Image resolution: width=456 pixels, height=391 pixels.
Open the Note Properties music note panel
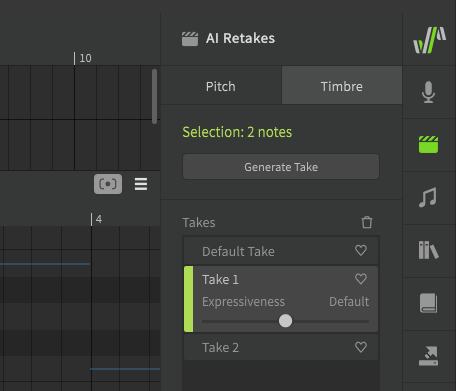click(x=428, y=197)
